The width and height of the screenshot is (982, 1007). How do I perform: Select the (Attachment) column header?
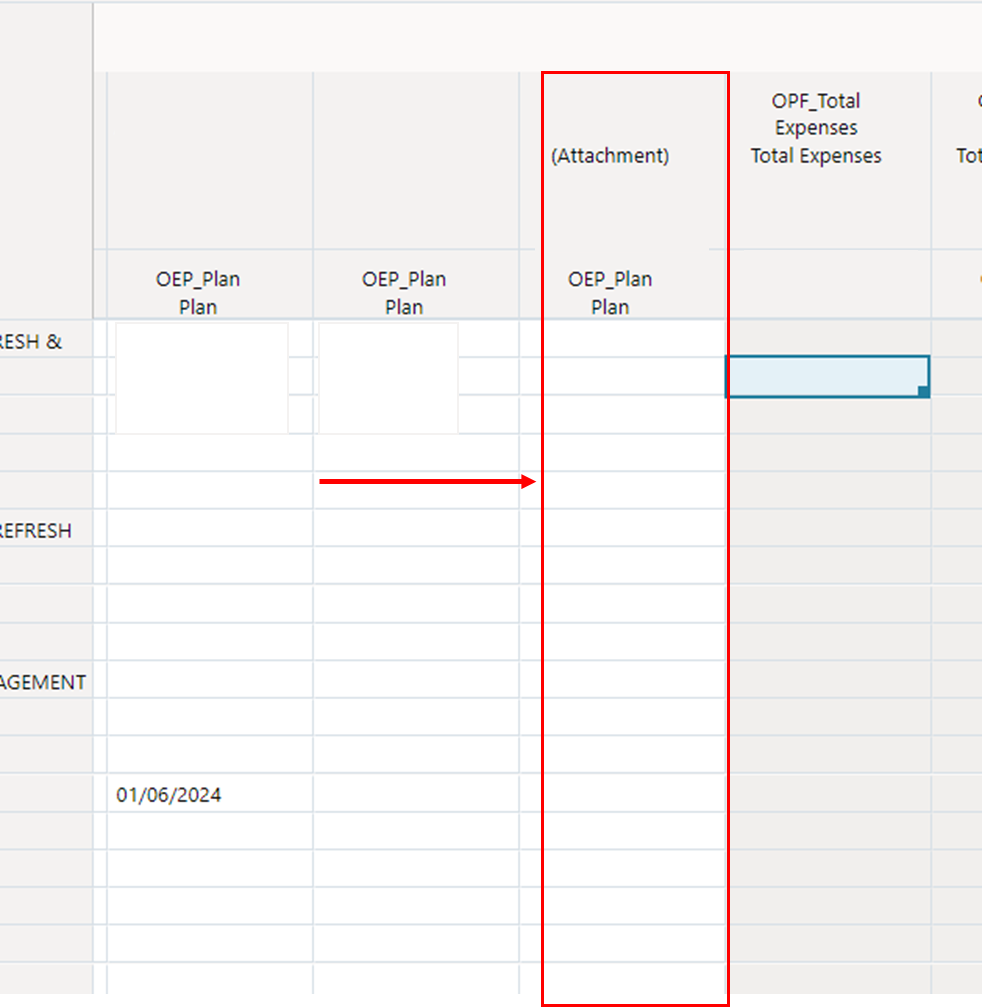point(610,155)
